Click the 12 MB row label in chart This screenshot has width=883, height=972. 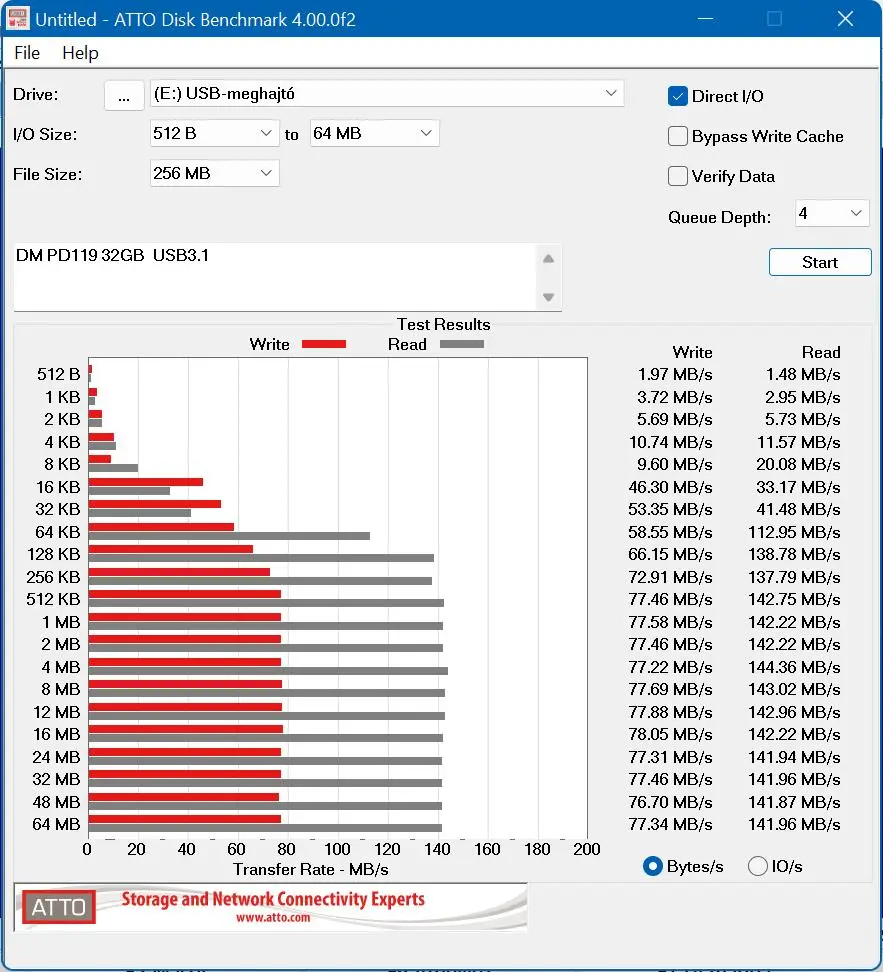point(57,712)
